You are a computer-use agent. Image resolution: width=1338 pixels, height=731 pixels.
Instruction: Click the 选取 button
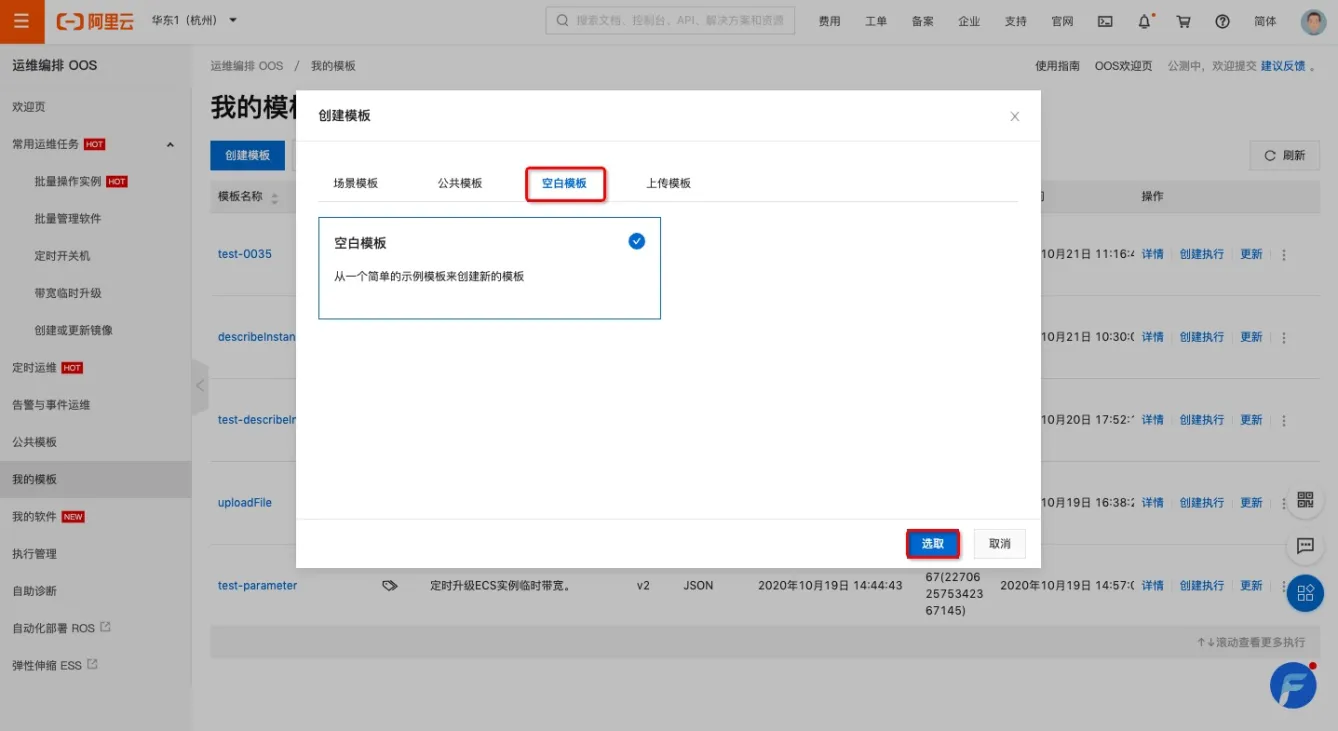pyautogui.click(x=933, y=543)
